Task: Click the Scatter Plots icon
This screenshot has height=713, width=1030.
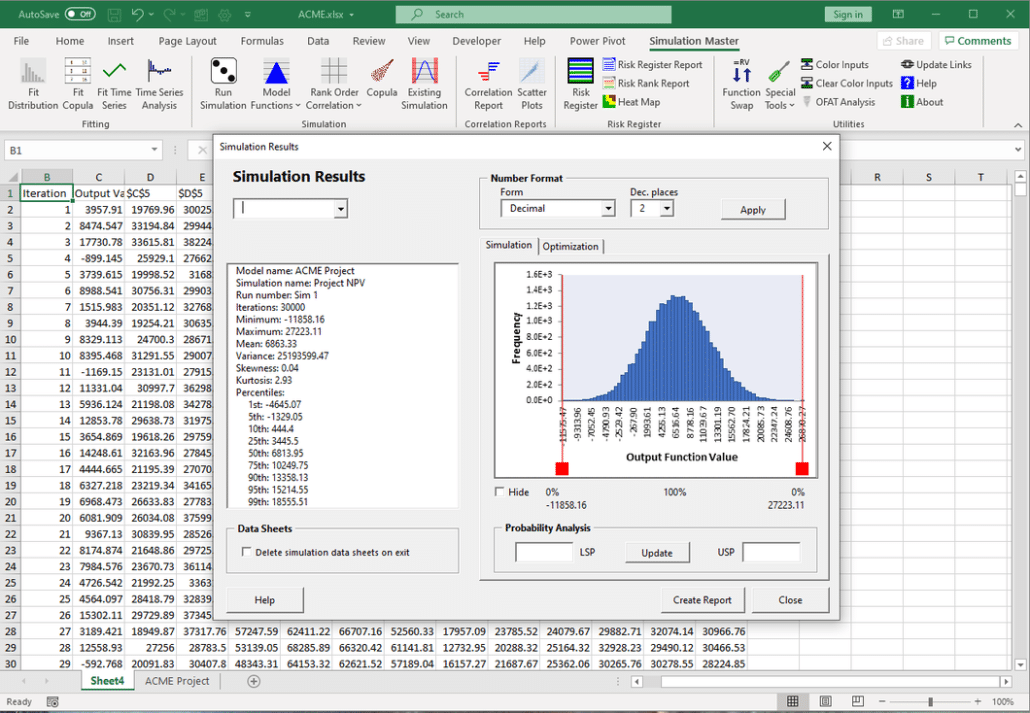Action: (531, 83)
